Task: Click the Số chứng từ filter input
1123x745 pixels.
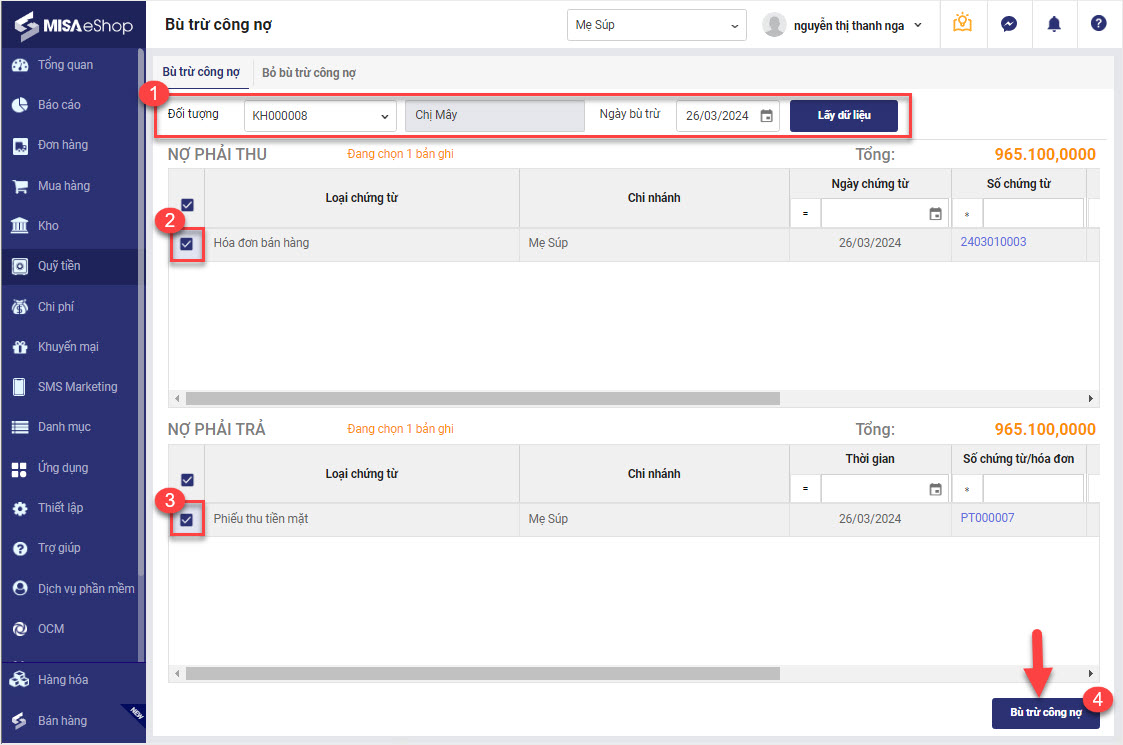Action: 1032,214
